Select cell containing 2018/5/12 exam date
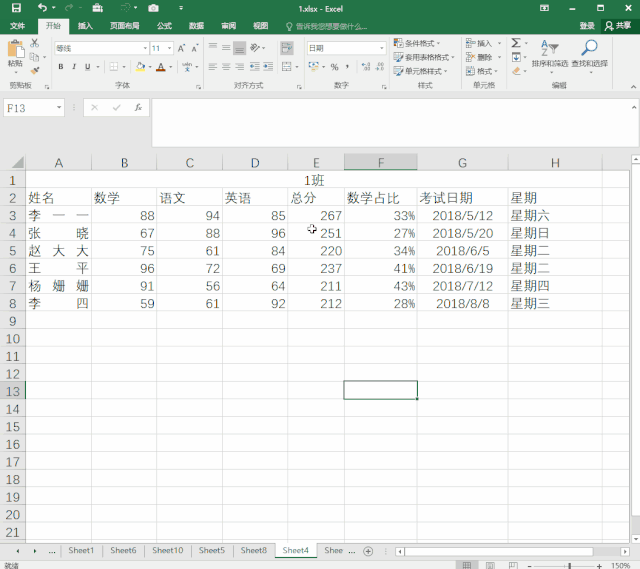Viewport: 640px width, 569px height. coord(462,215)
